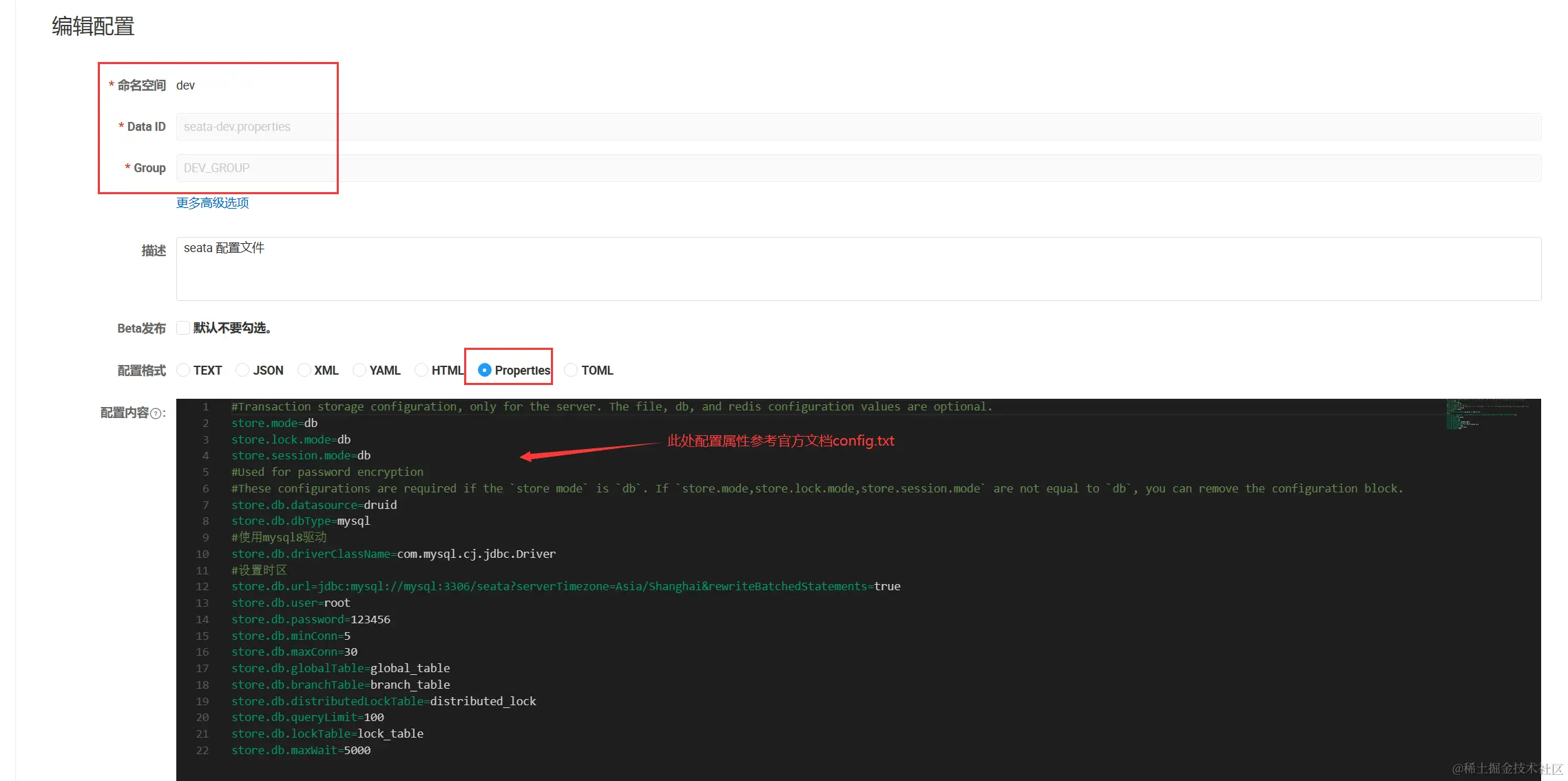Enable the Beta发布 checkbox
The image size is (1568, 781).
tap(183, 328)
